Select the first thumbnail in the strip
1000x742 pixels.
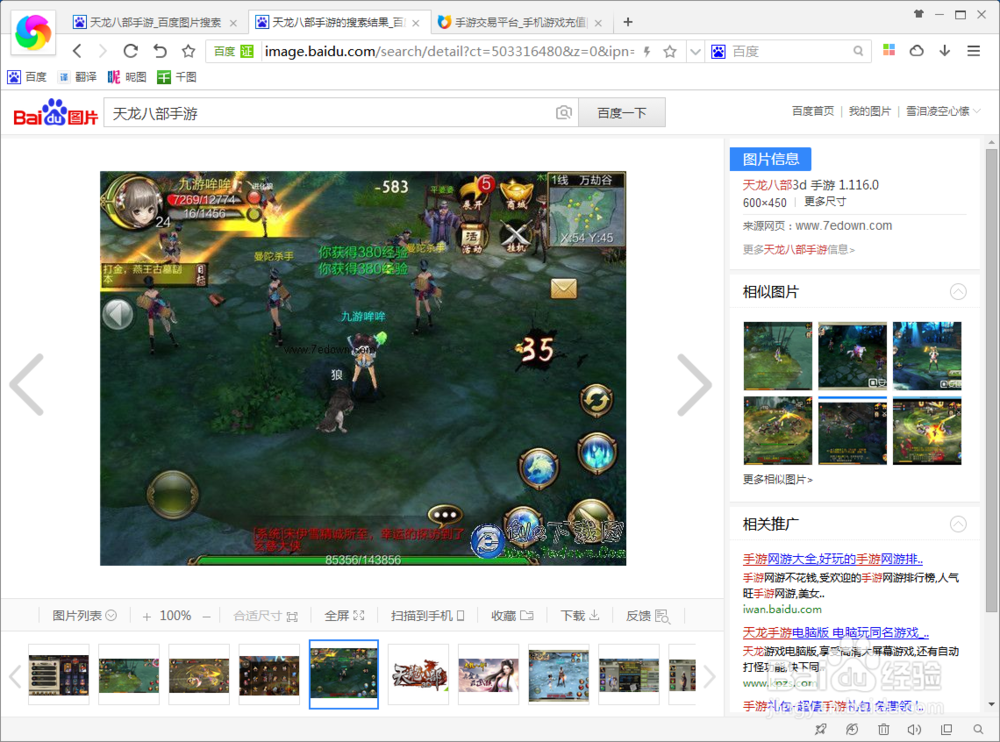coord(59,674)
